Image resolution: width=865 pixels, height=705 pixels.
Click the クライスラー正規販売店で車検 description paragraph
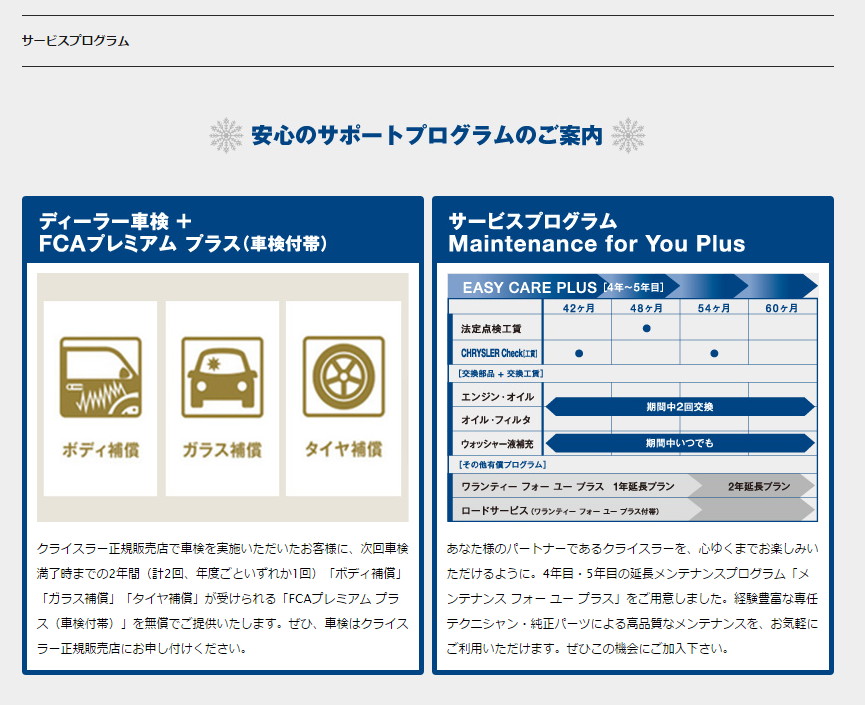[x=223, y=599]
